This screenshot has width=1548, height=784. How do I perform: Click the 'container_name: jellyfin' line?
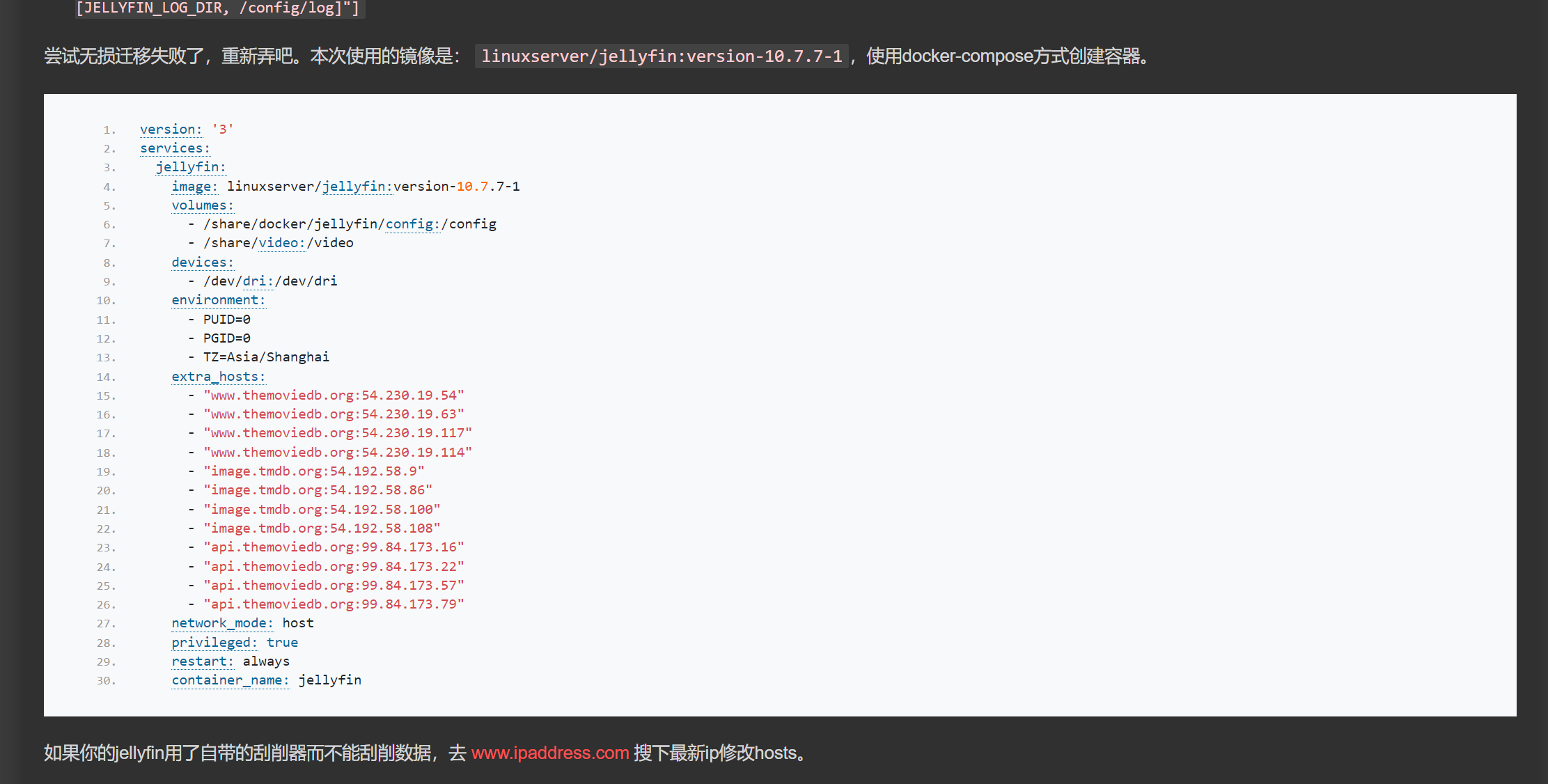(x=267, y=680)
